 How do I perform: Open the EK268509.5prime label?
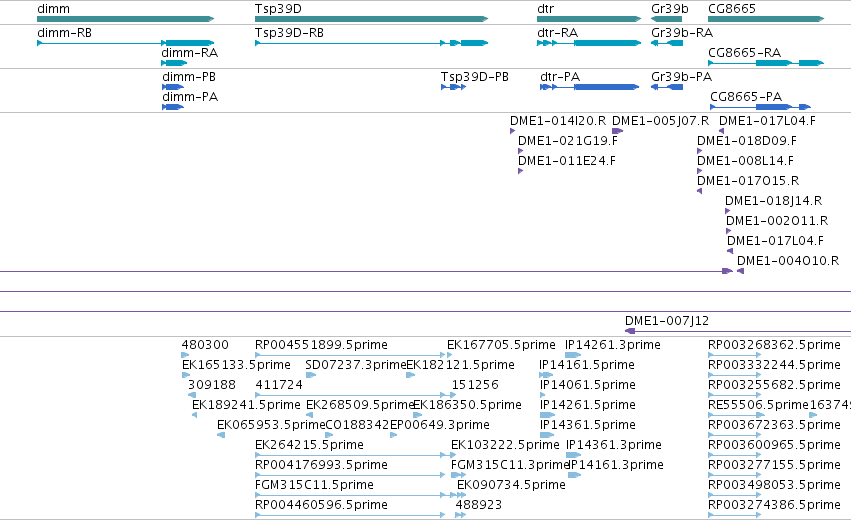360,405
